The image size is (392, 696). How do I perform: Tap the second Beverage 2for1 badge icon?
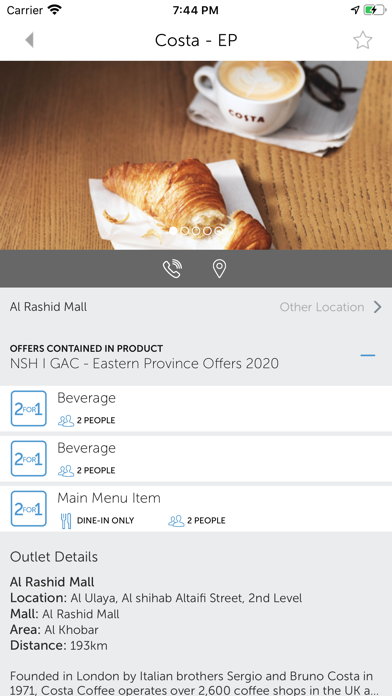pos(28,459)
